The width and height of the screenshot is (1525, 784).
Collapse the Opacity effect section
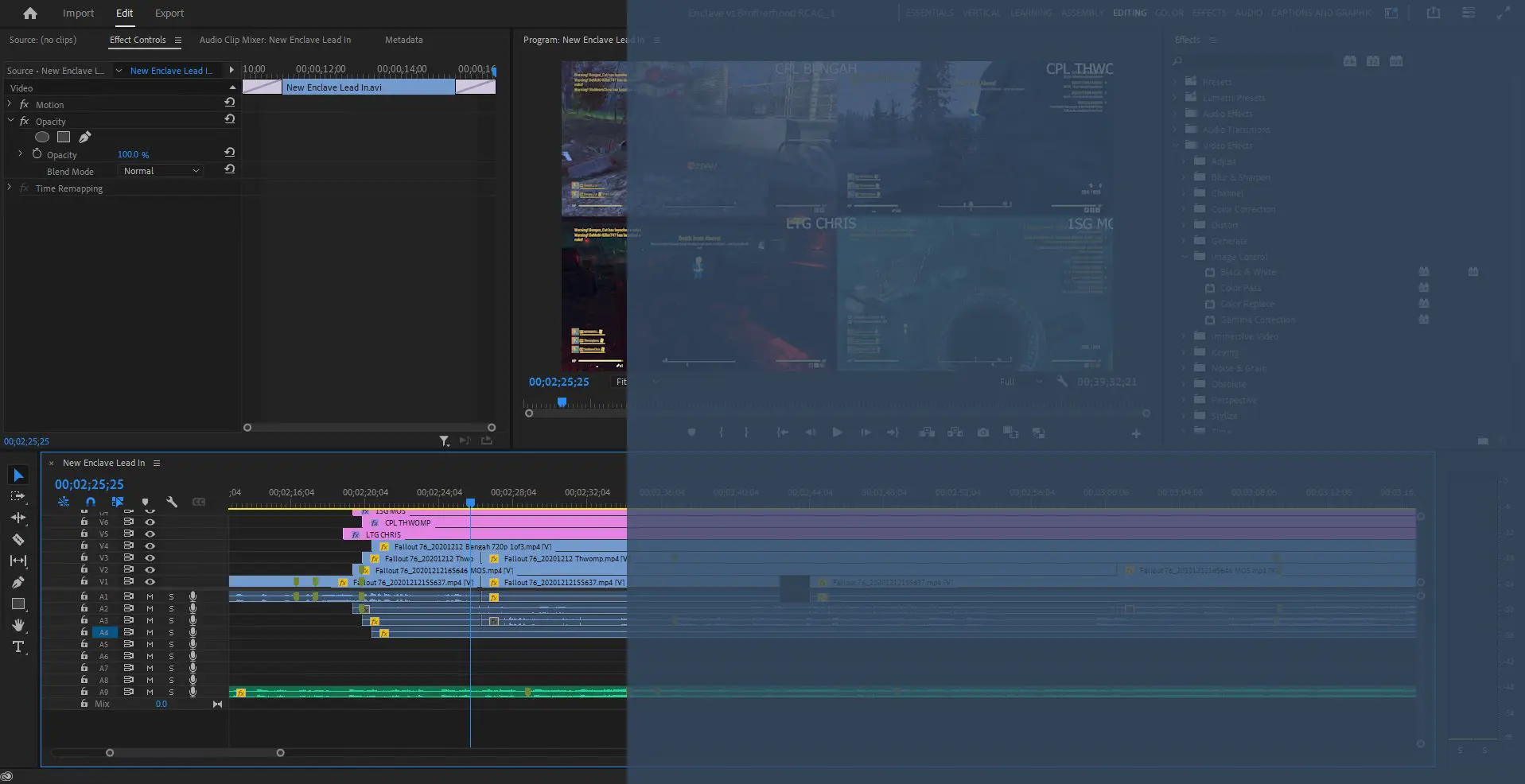coord(10,121)
